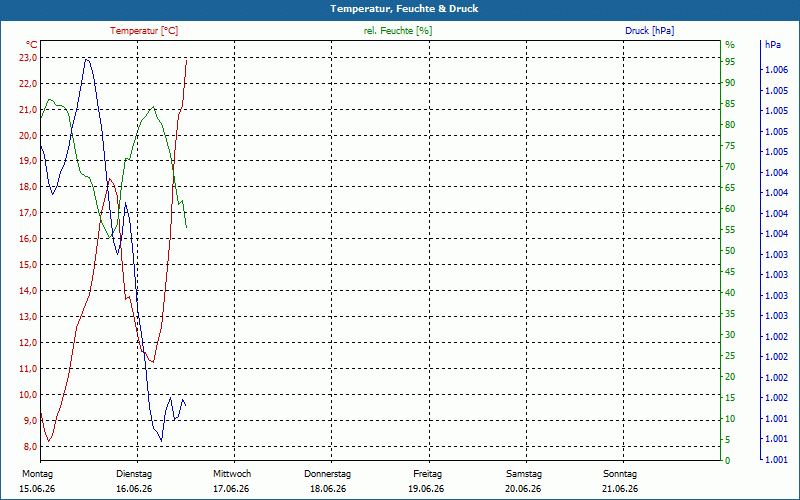
Task: Select the red Temperatur [°C] legend label
Action: tap(144, 31)
